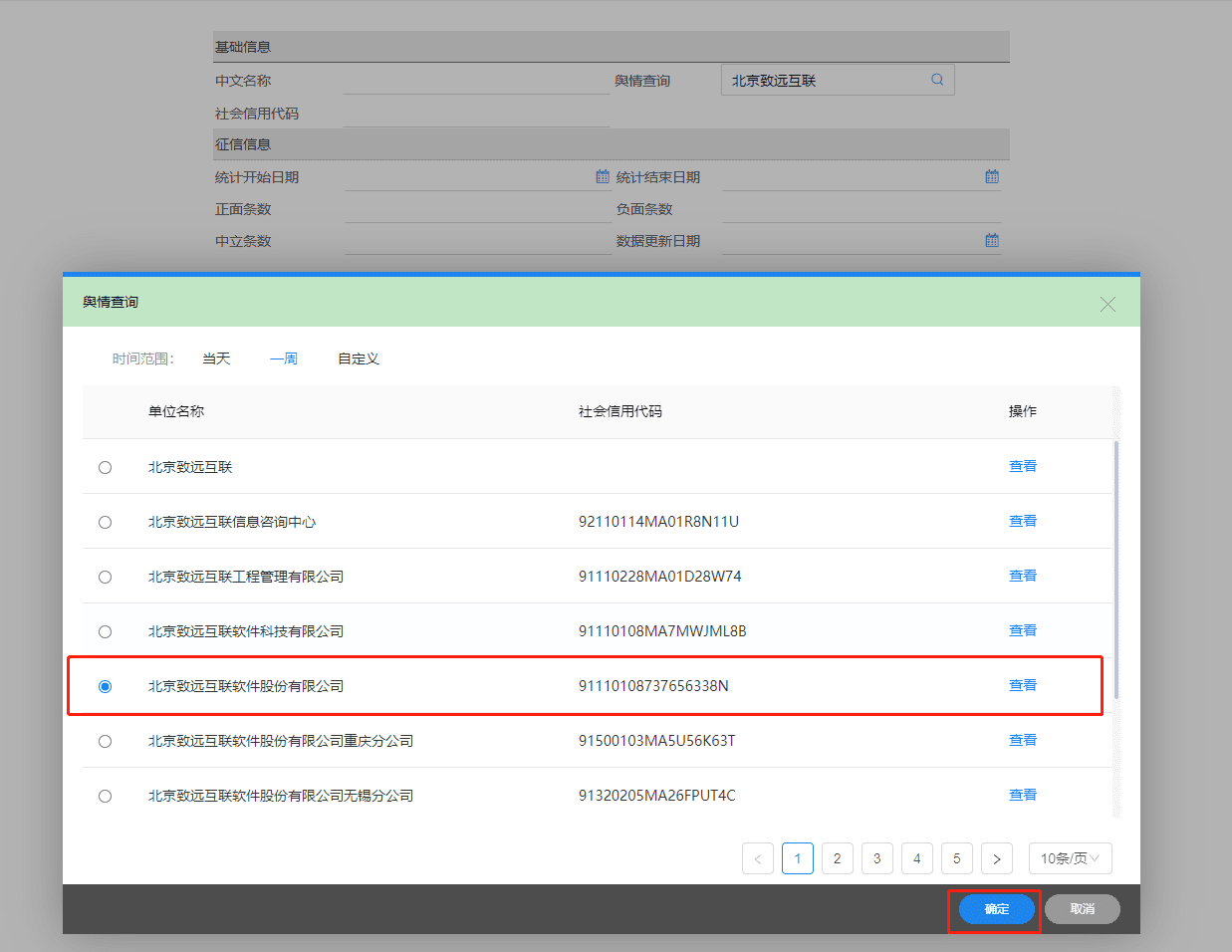Click the 中文名称 input field

click(476, 80)
